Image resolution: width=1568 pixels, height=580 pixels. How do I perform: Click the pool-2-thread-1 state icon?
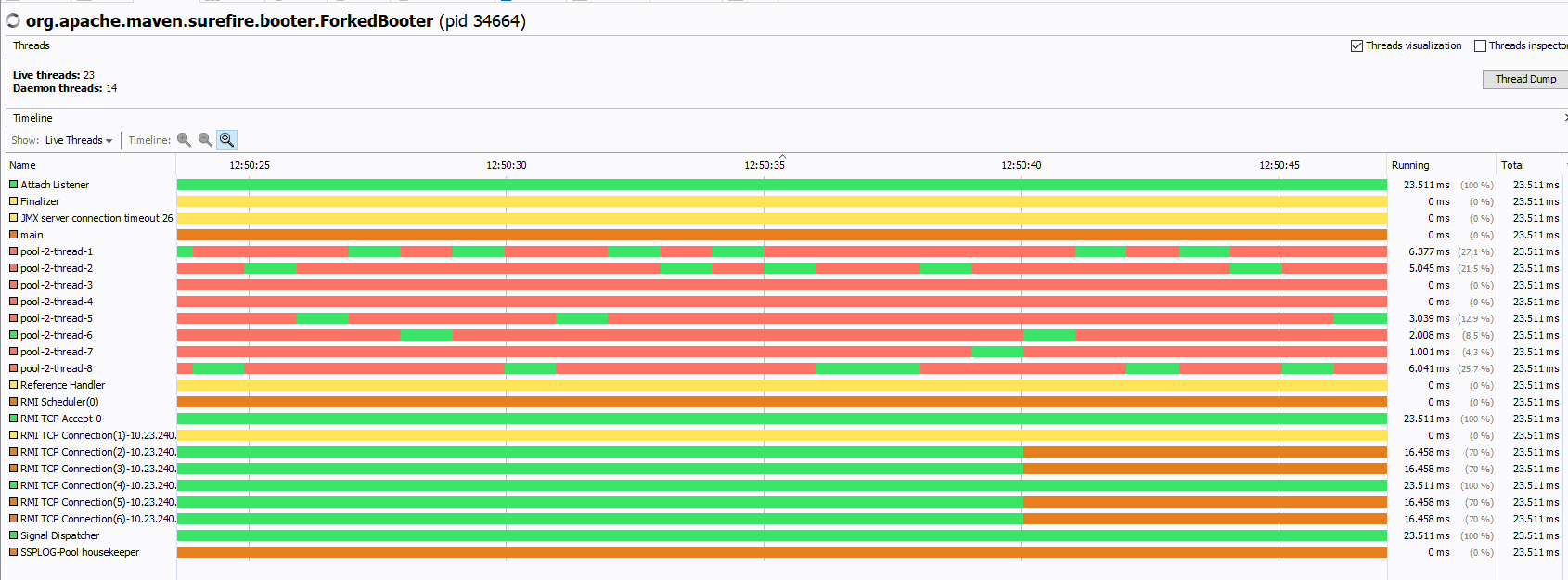pos(14,251)
